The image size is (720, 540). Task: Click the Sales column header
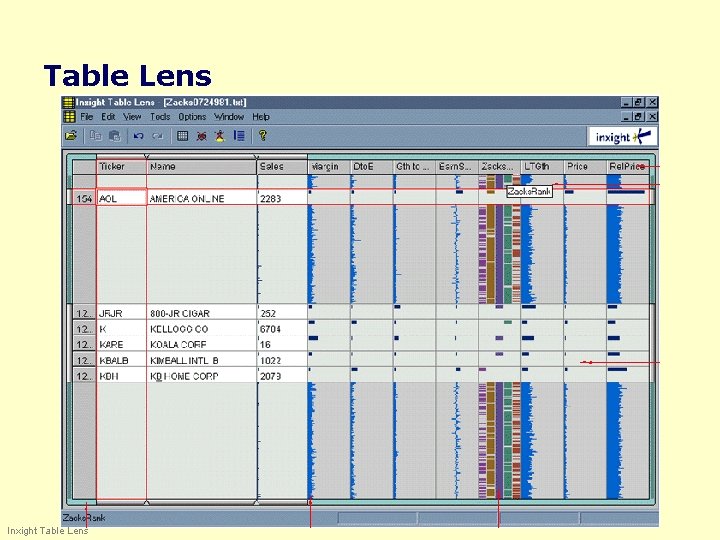point(282,167)
